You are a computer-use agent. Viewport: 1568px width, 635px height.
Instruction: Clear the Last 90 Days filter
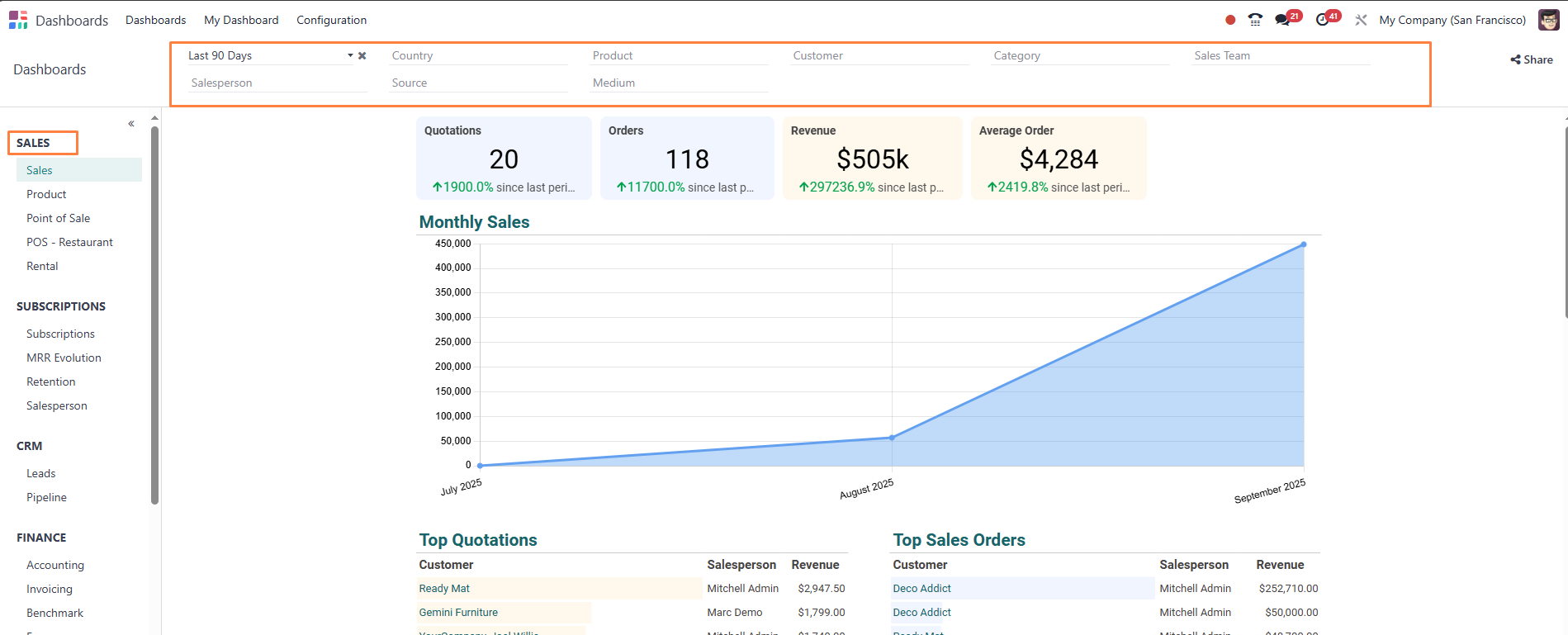(362, 55)
